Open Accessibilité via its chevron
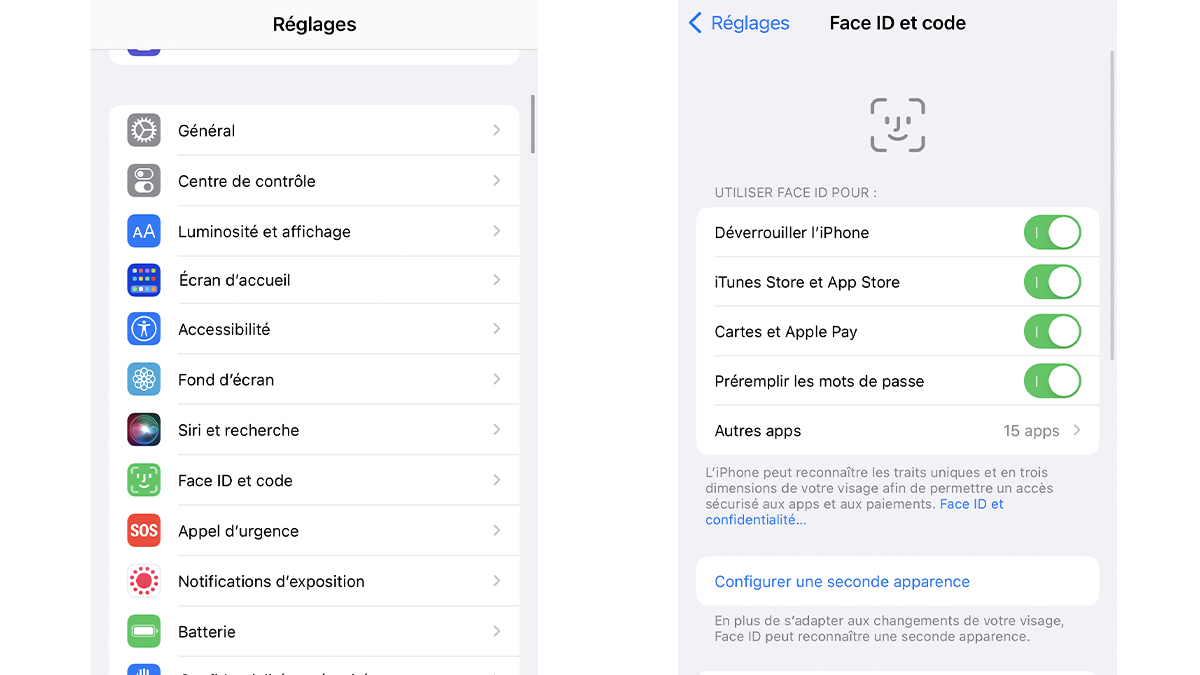 point(497,329)
